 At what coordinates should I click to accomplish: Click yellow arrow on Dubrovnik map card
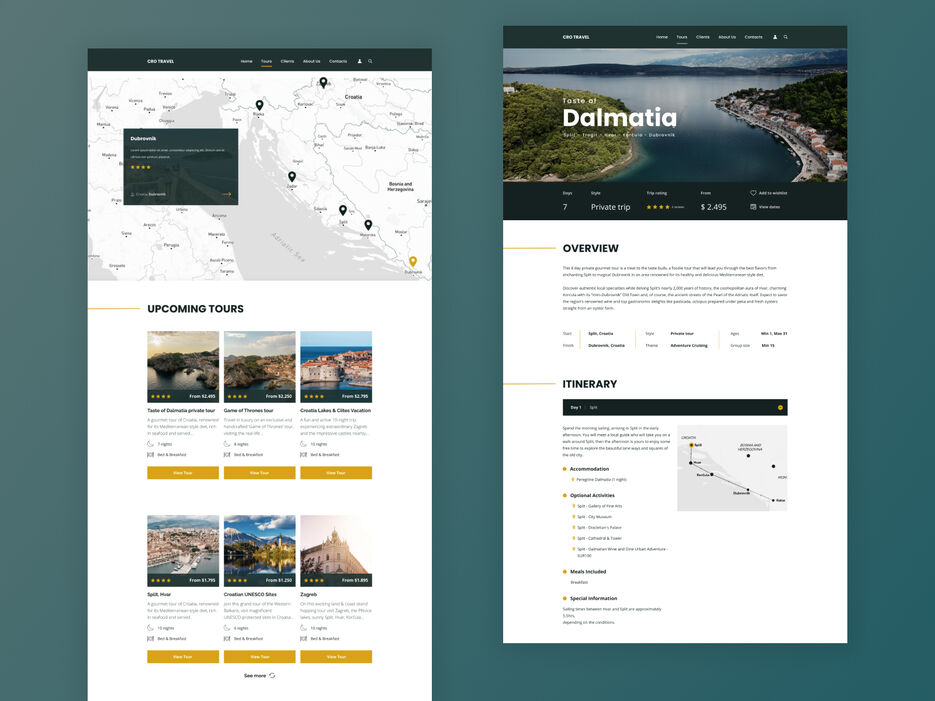click(x=227, y=194)
